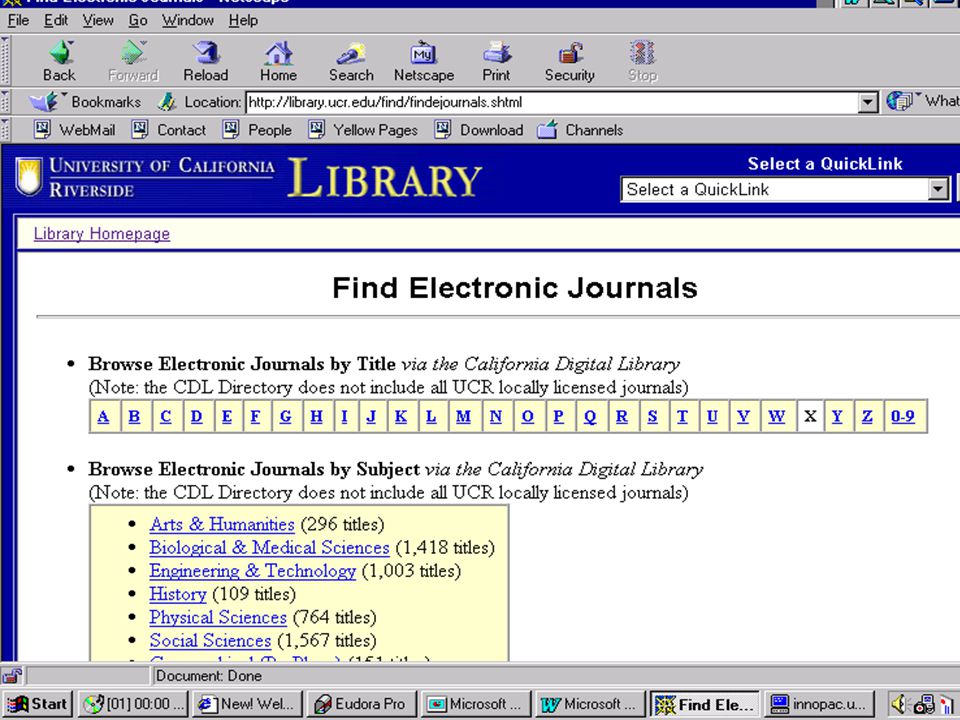
Task: Open History subject link
Action: coord(178,594)
